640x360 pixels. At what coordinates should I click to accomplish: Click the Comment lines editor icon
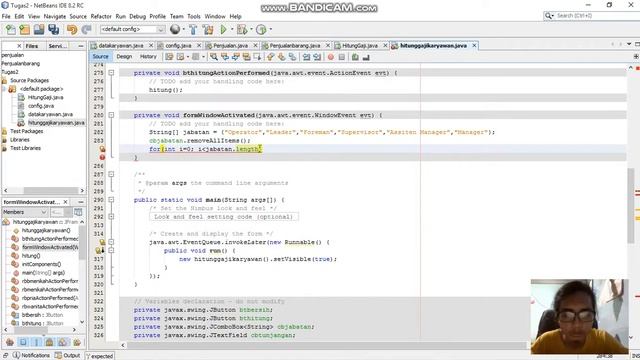point(355,57)
